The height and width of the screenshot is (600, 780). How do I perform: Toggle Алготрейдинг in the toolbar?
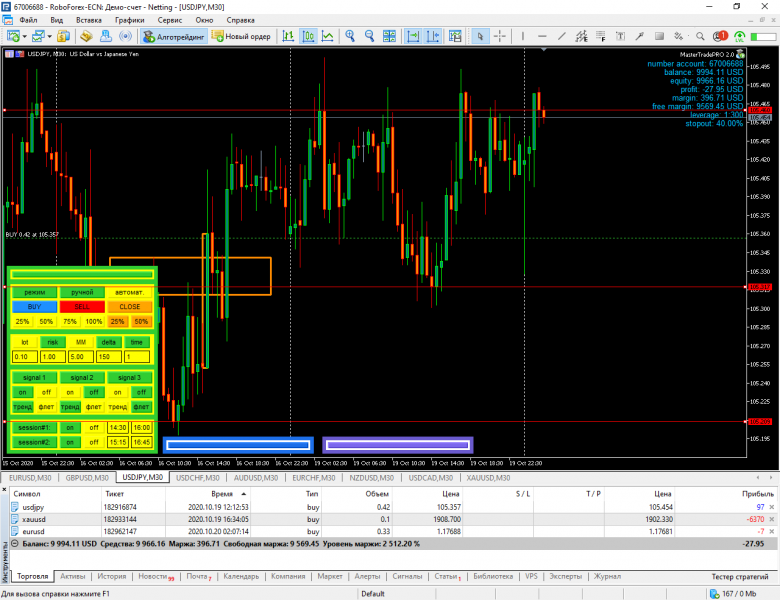click(x=174, y=36)
